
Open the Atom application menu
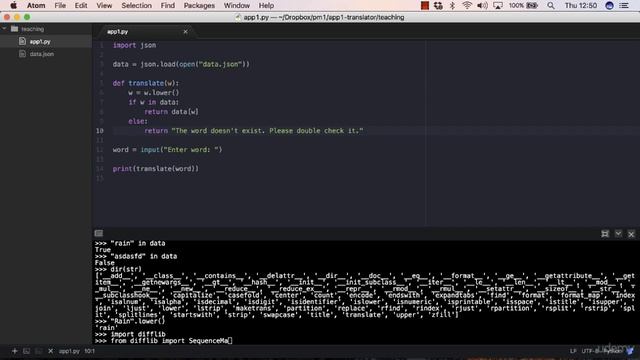coord(36,5)
